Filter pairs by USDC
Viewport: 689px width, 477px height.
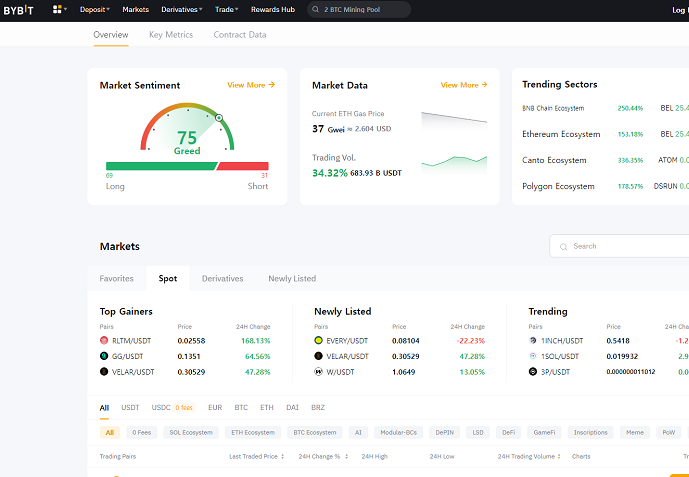161,408
